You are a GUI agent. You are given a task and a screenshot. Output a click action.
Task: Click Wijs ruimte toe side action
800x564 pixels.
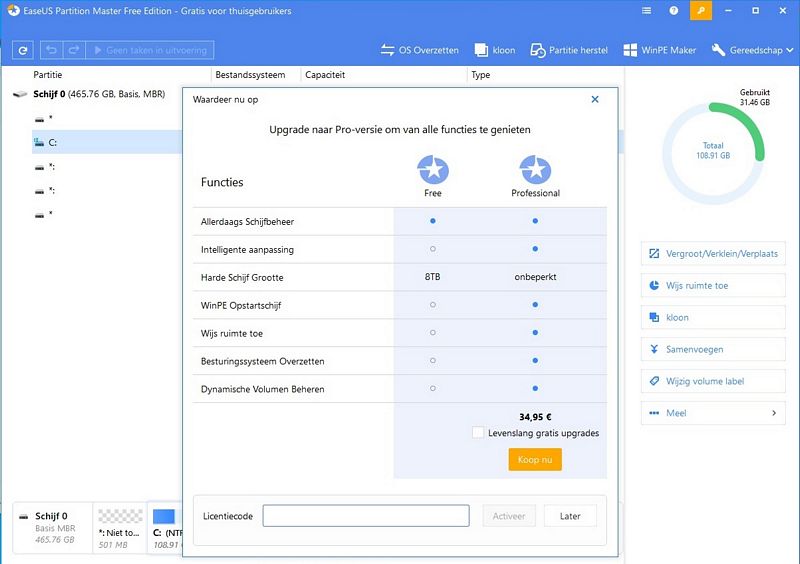pos(713,285)
